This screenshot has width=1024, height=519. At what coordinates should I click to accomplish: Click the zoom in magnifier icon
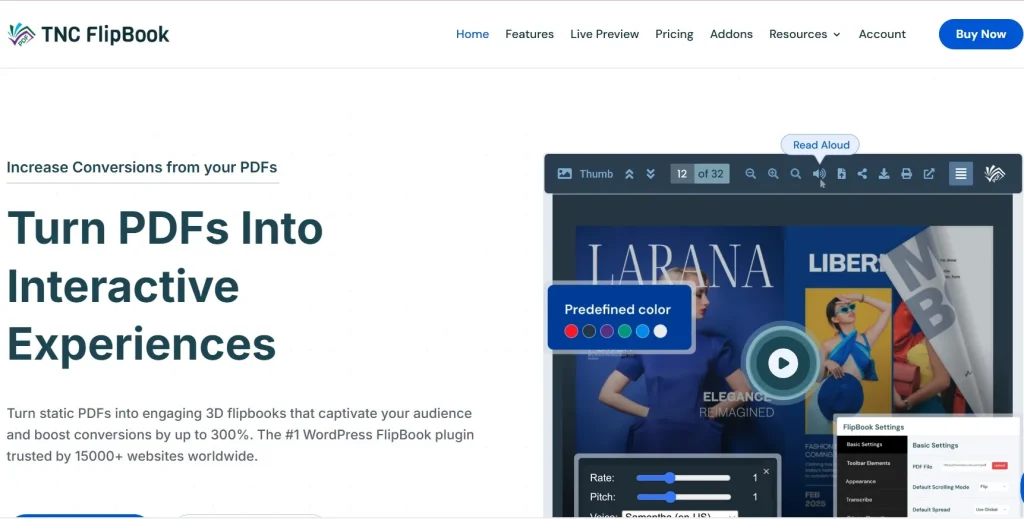(773, 174)
